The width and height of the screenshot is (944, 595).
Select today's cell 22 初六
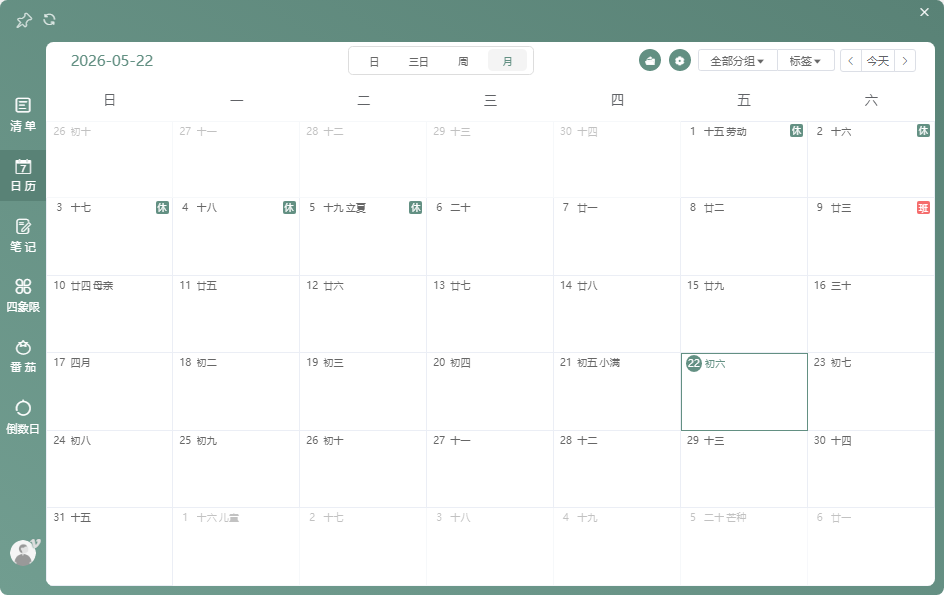tap(744, 392)
